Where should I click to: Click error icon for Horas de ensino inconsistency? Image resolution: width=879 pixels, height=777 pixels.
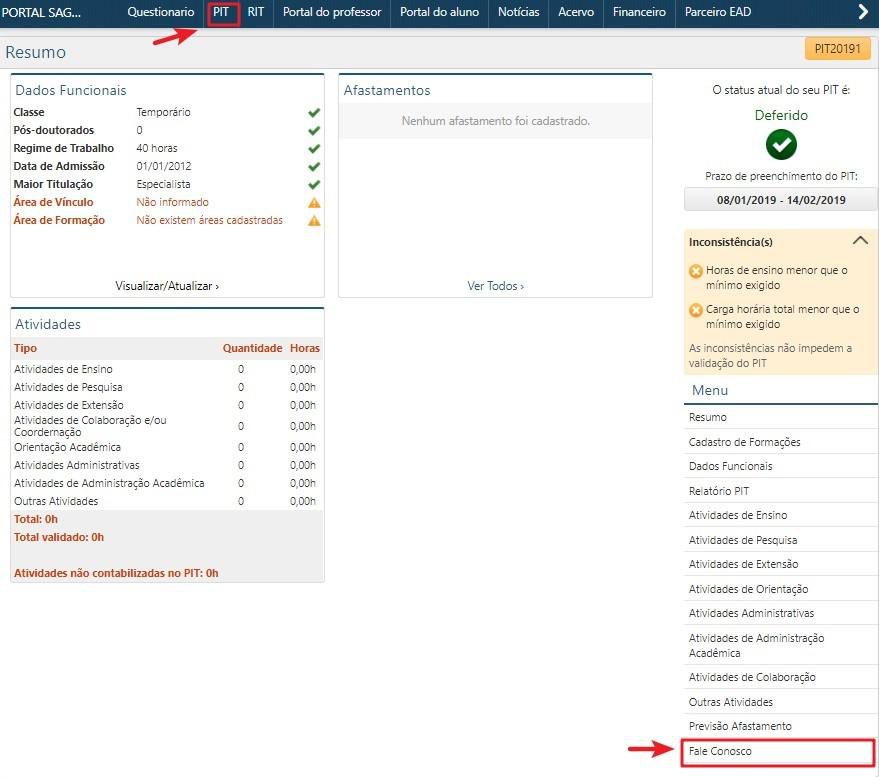(x=696, y=271)
